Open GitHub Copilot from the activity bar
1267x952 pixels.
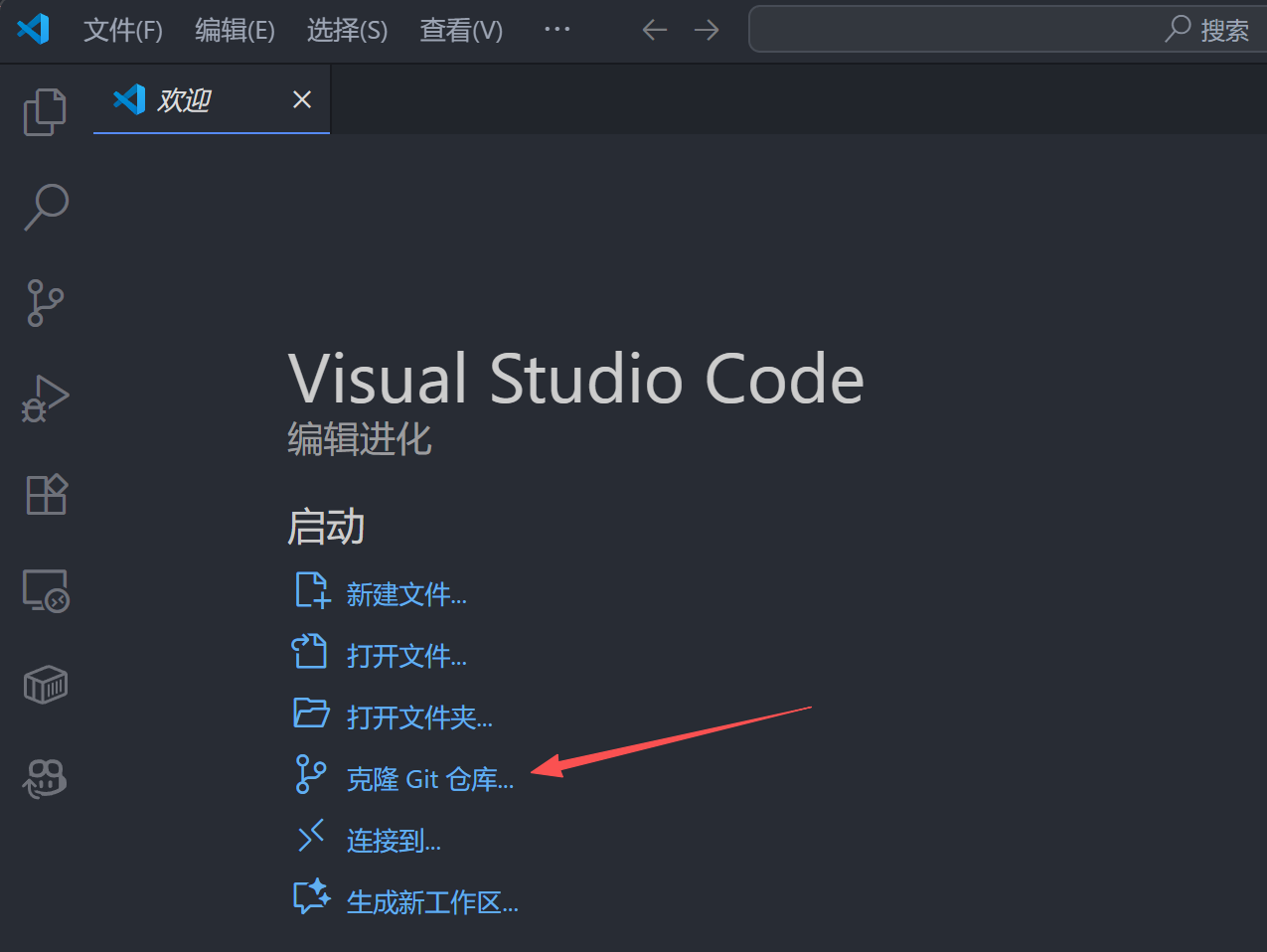[45, 778]
